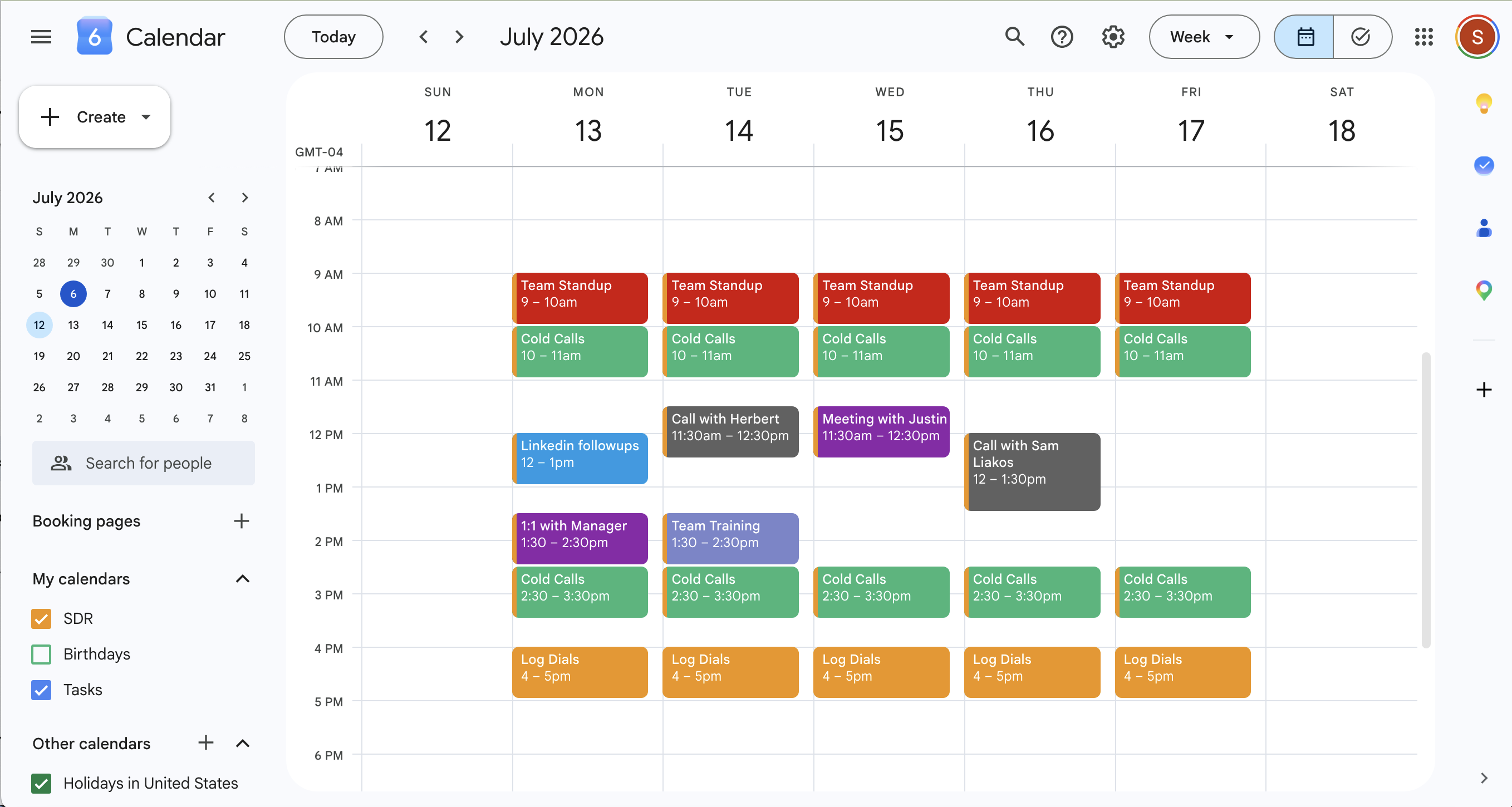The height and width of the screenshot is (807, 1512).
Task: Select July 6 in mini calendar
Action: (x=73, y=293)
